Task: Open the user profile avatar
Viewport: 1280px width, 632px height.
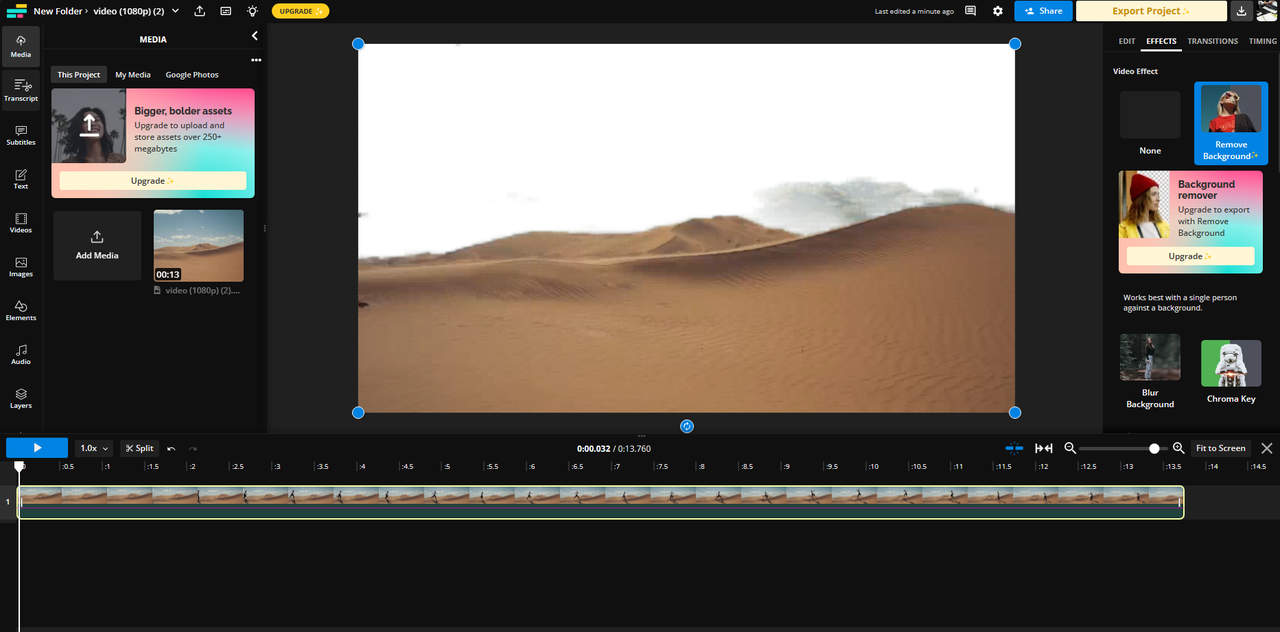Action: click(1267, 11)
